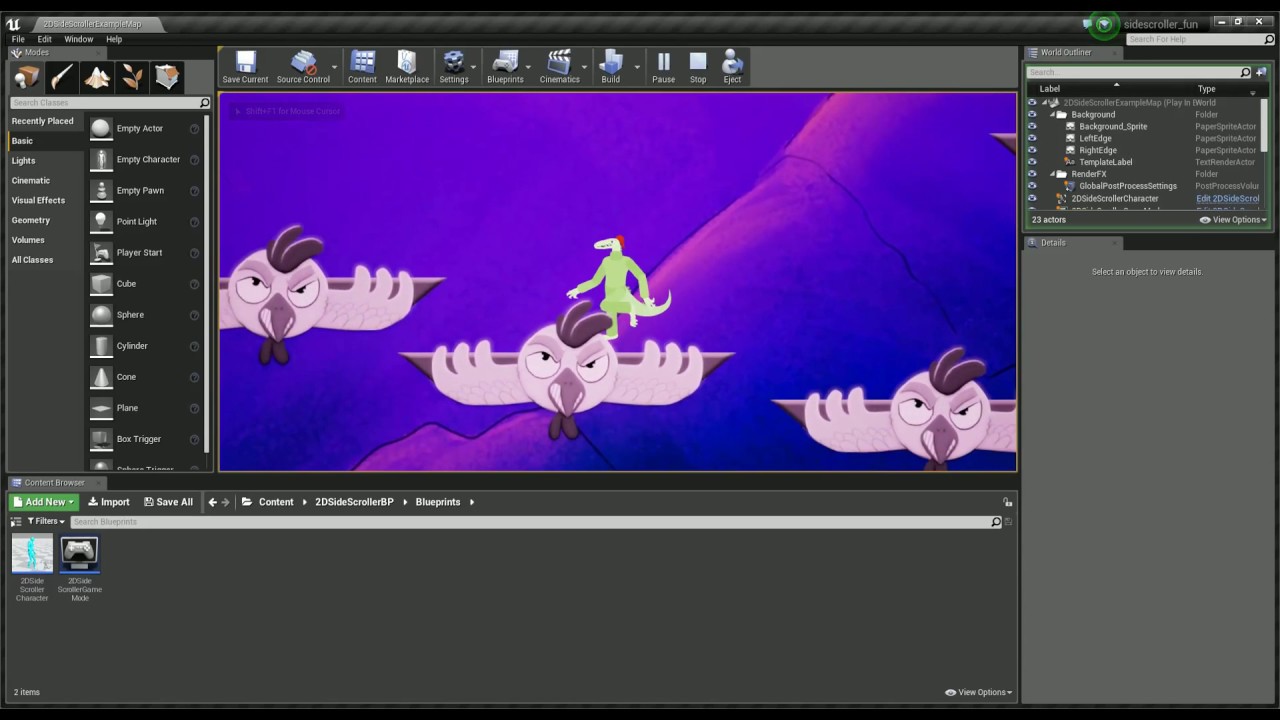Toggle visibility of Background_Sprite actor
The height and width of the screenshot is (720, 1280).
coord(1032,127)
